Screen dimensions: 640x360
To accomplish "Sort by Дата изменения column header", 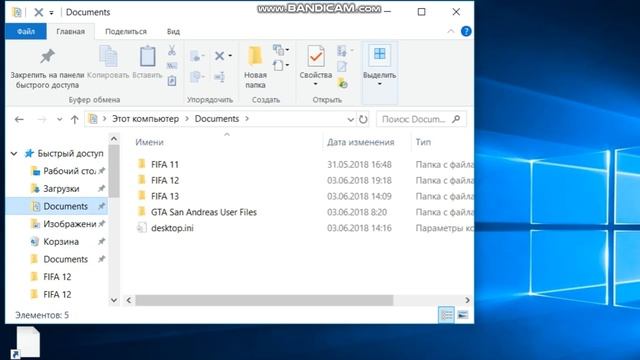I will click(x=360, y=142).
